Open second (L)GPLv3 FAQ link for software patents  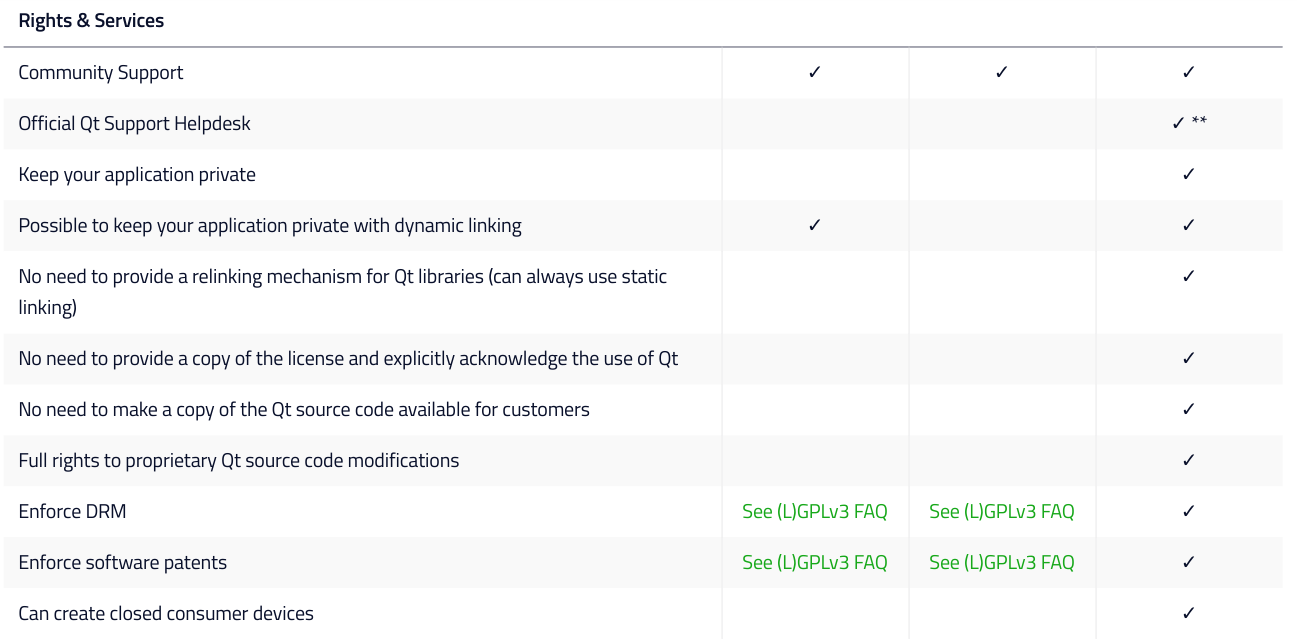[1002, 563]
